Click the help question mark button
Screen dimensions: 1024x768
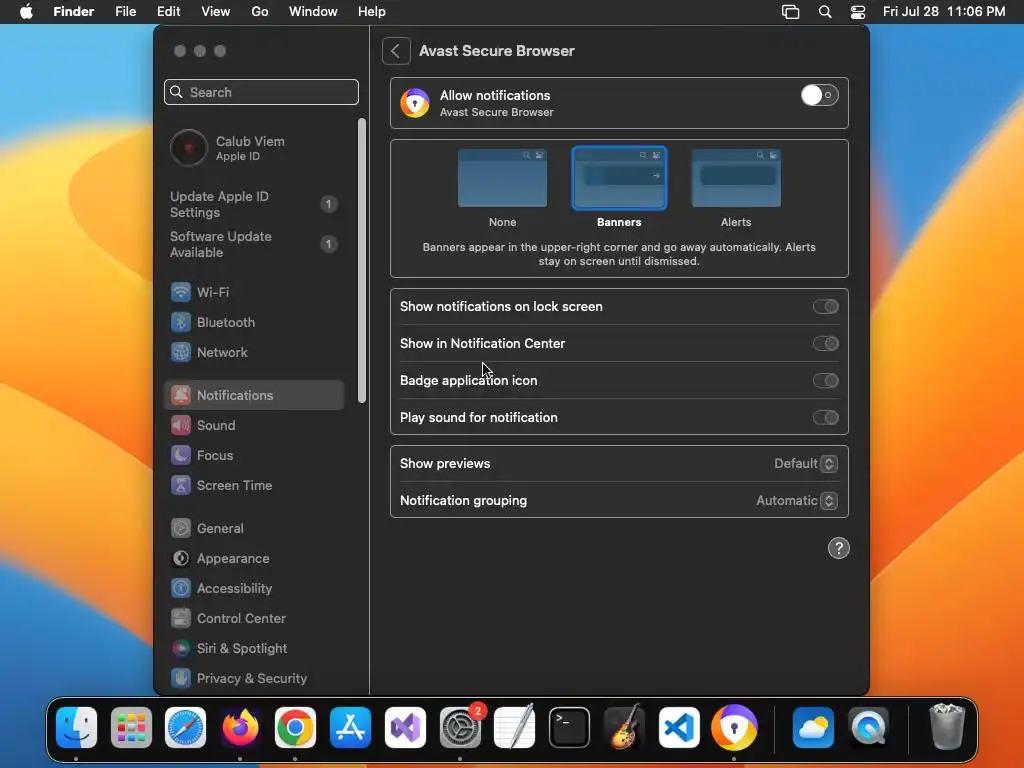pos(839,548)
